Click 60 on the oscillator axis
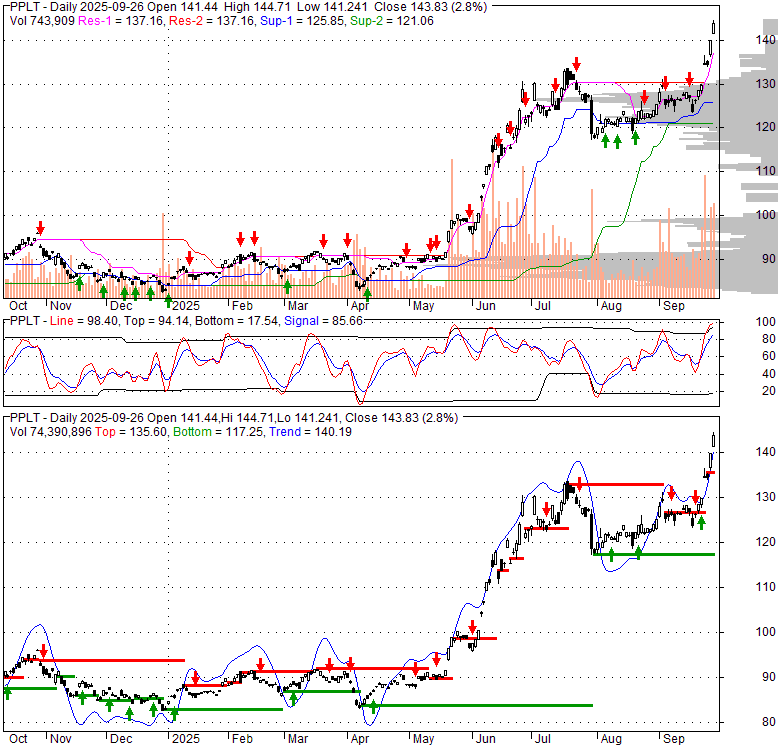780x745 pixels. (x=769, y=356)
